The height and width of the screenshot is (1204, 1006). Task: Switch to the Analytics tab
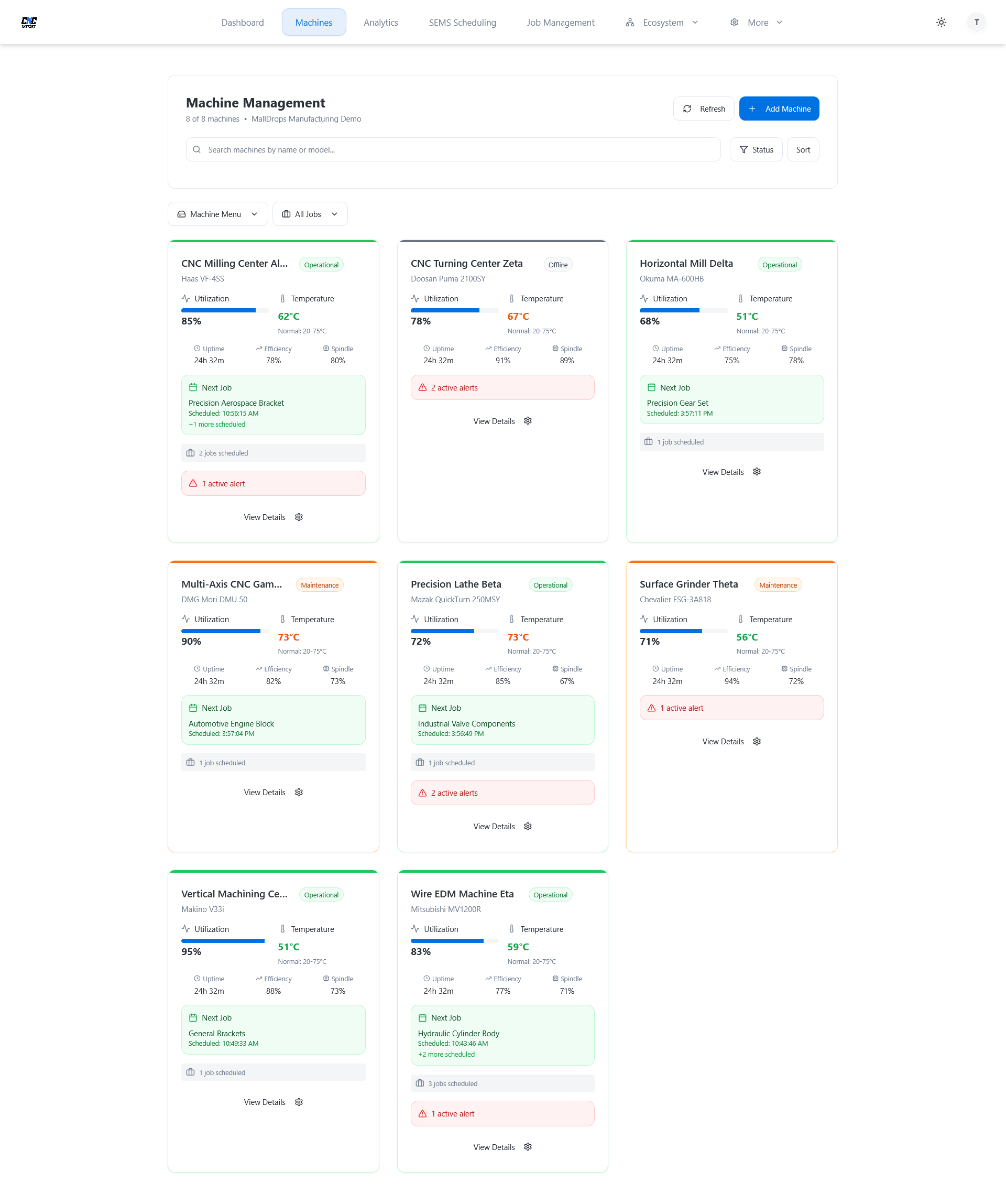coord(380,23)
